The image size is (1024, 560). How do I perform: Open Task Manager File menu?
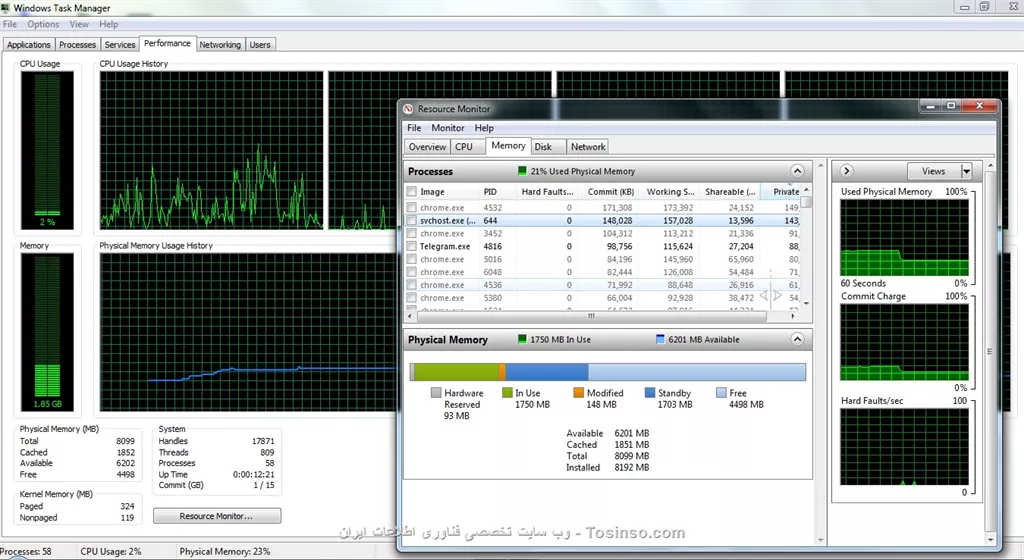pos(10,24)
